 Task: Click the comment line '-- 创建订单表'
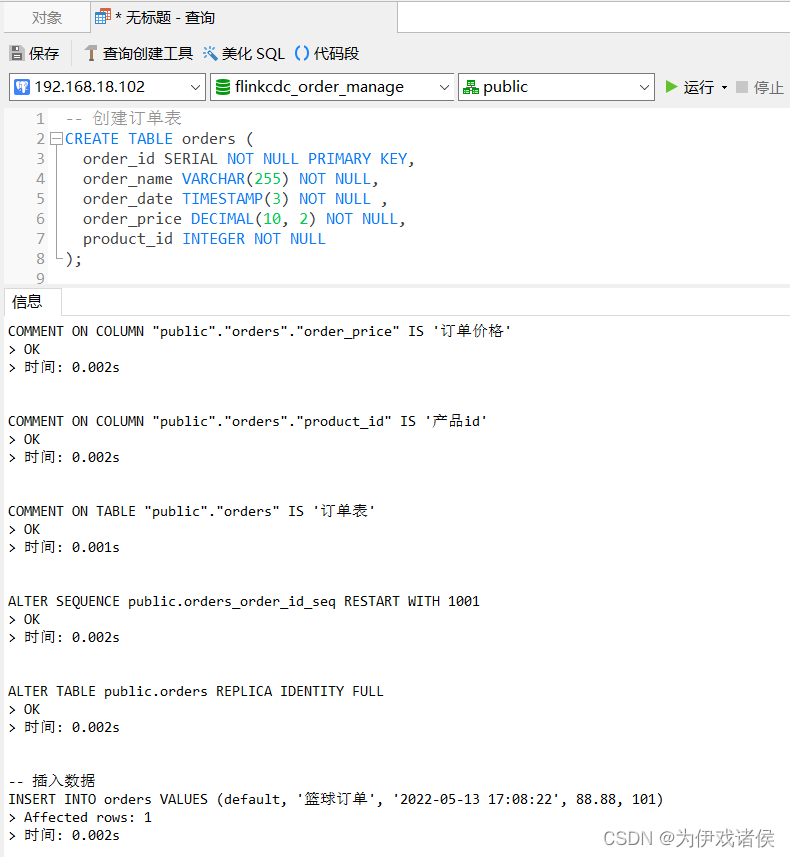124,118
